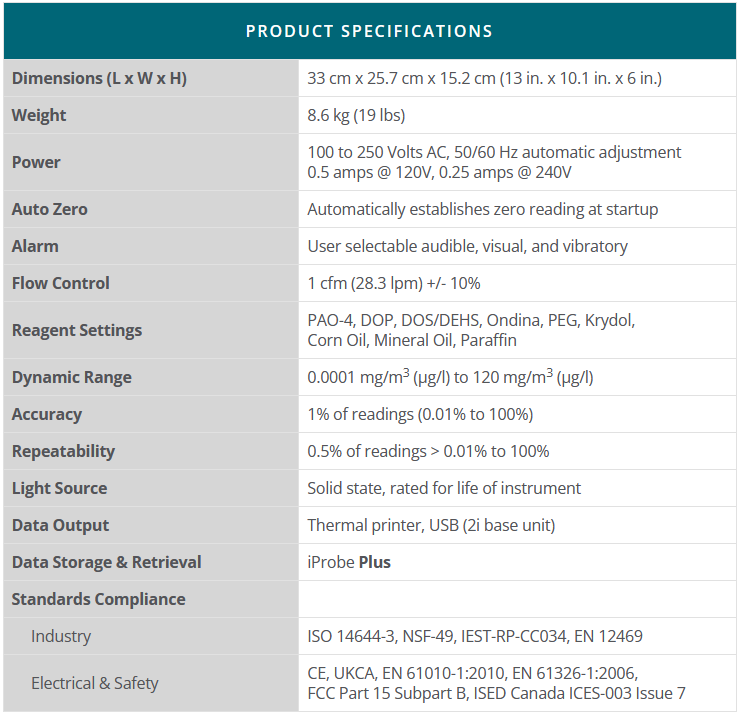The width and height of the screenshot is (746, 728).
Task: Select the Weight row label
Action: (39, 115)
